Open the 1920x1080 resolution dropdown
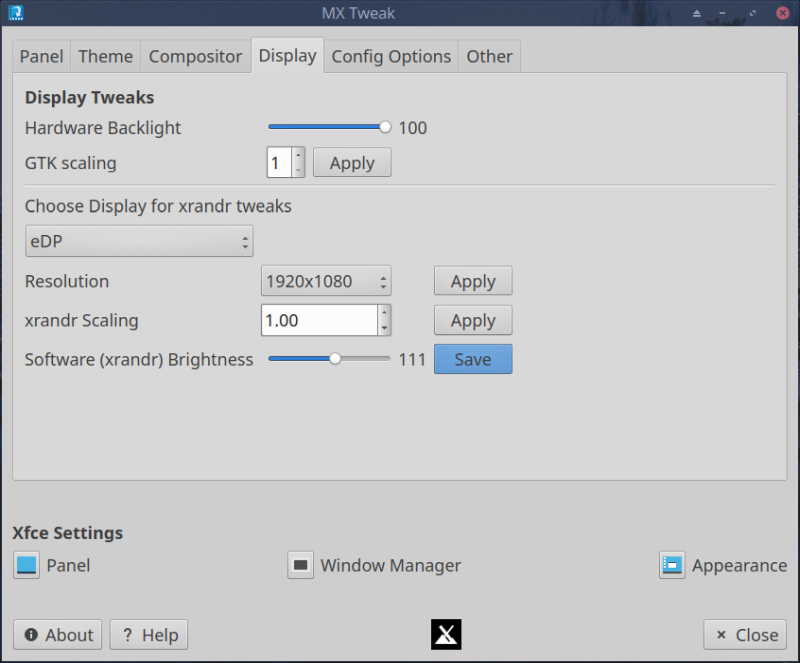Image resolution: width=800 pixels, height=663 pixels. [x=326, y=281]
